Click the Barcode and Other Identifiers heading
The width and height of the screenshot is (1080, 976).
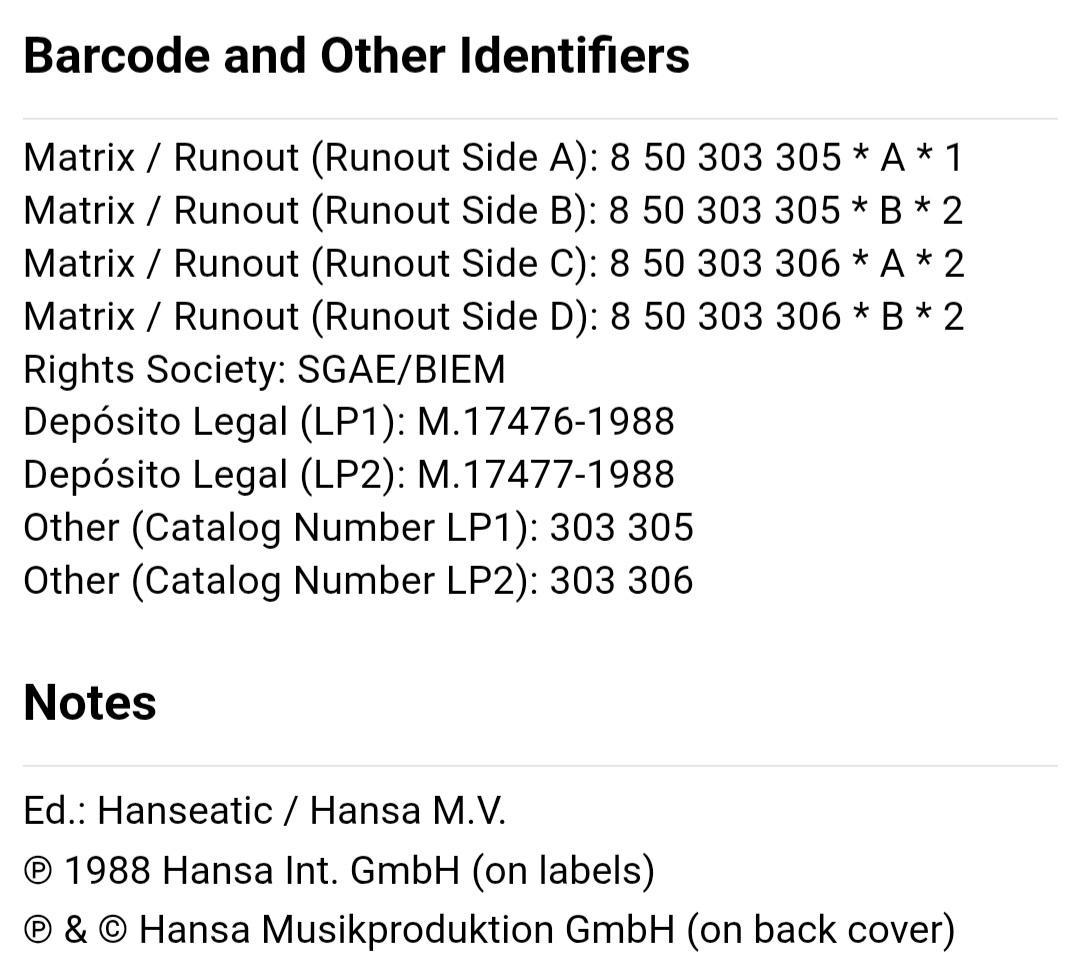tap(356, 55)
